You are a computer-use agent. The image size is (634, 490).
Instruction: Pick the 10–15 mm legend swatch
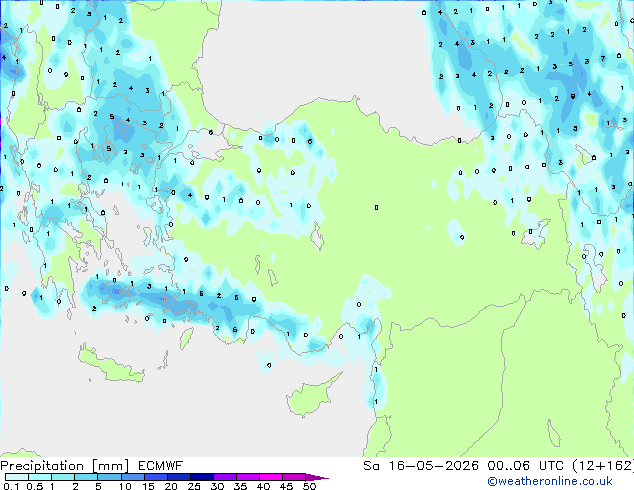132,477
